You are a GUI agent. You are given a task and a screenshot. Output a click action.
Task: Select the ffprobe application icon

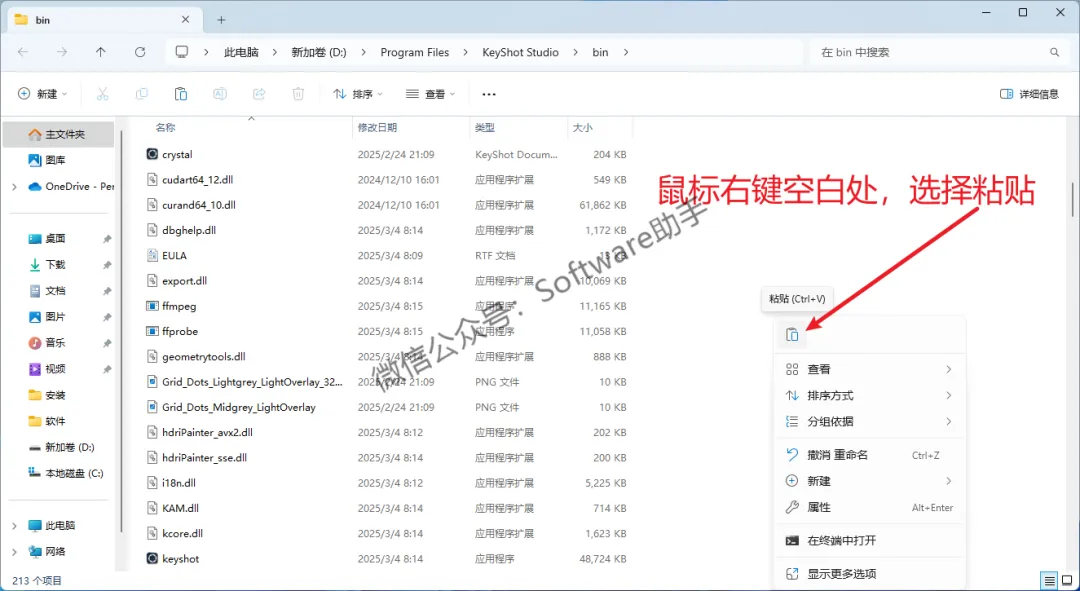[152, 331]
